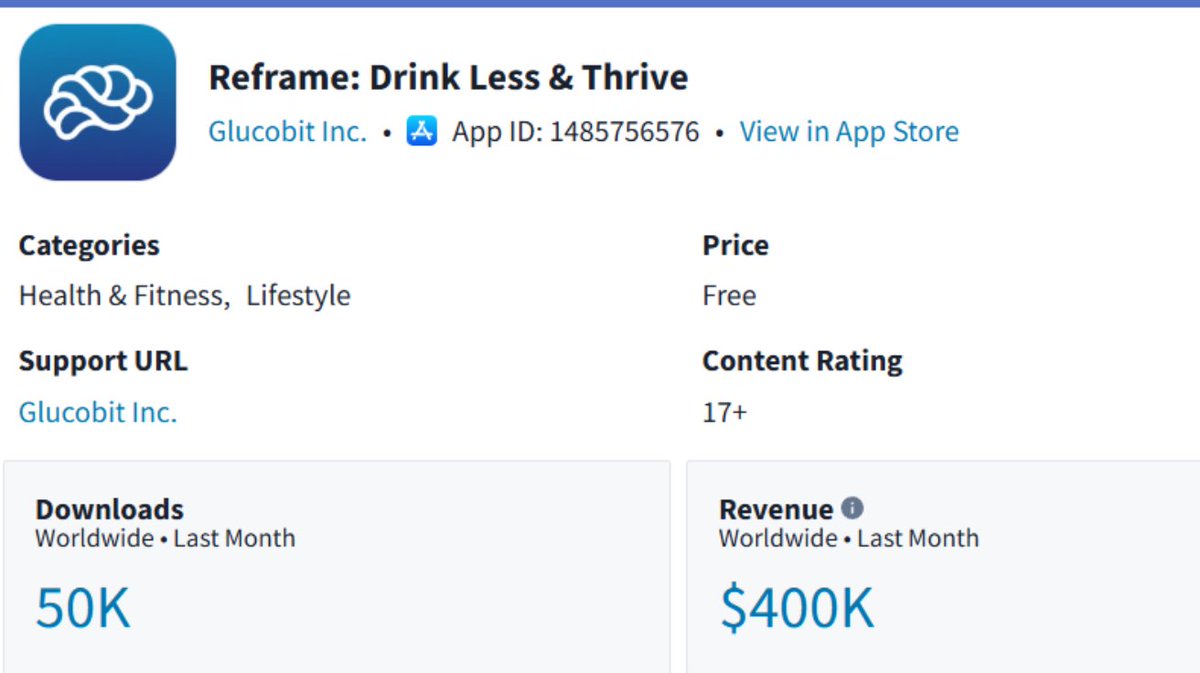Open Glucobit Inc. publisher link beside app title
The height and width of the screenshot is (673, 1200).
tap(288, 131)
